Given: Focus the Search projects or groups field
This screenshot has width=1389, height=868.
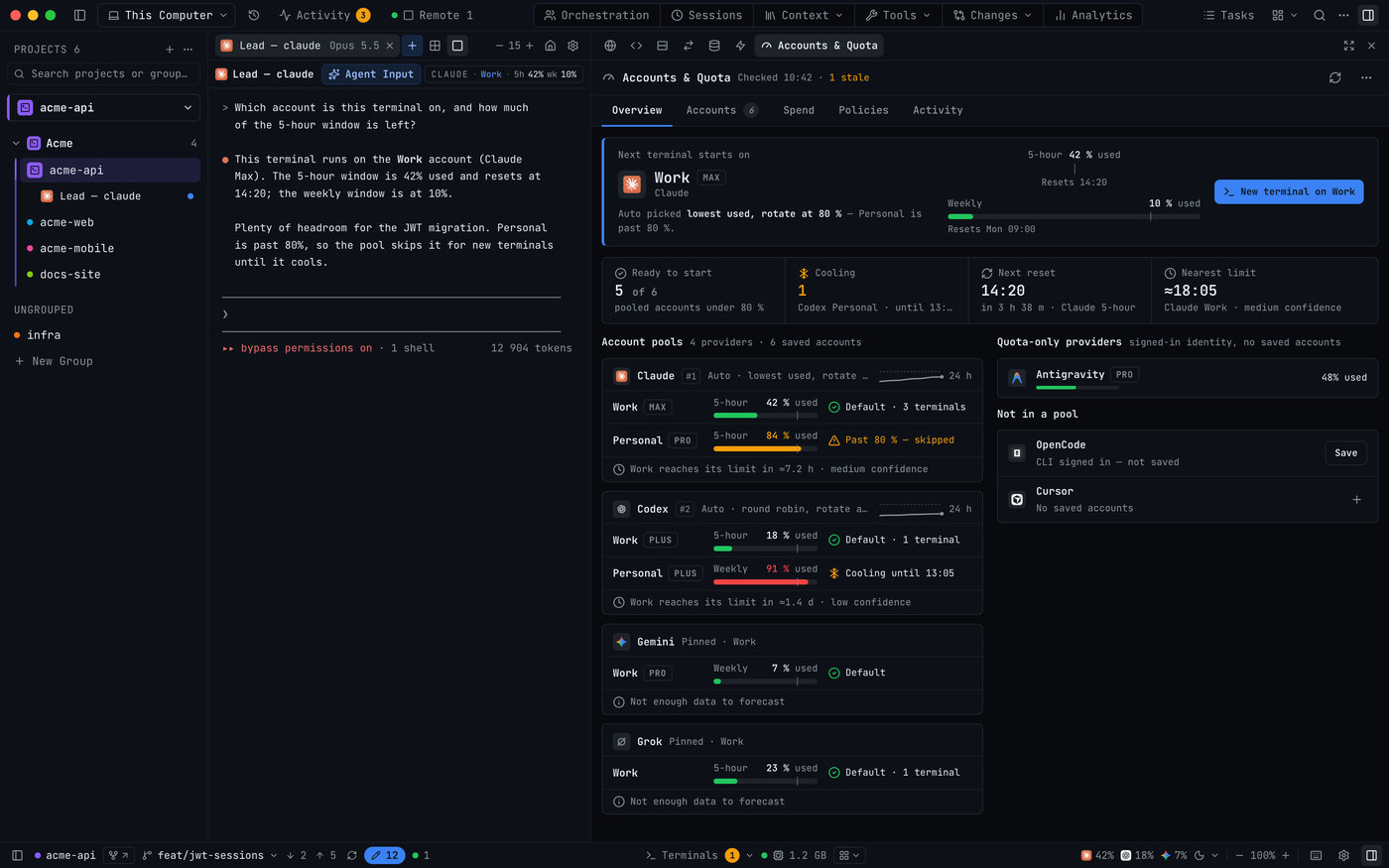Looking at the screenshot, I should point(104,73).
